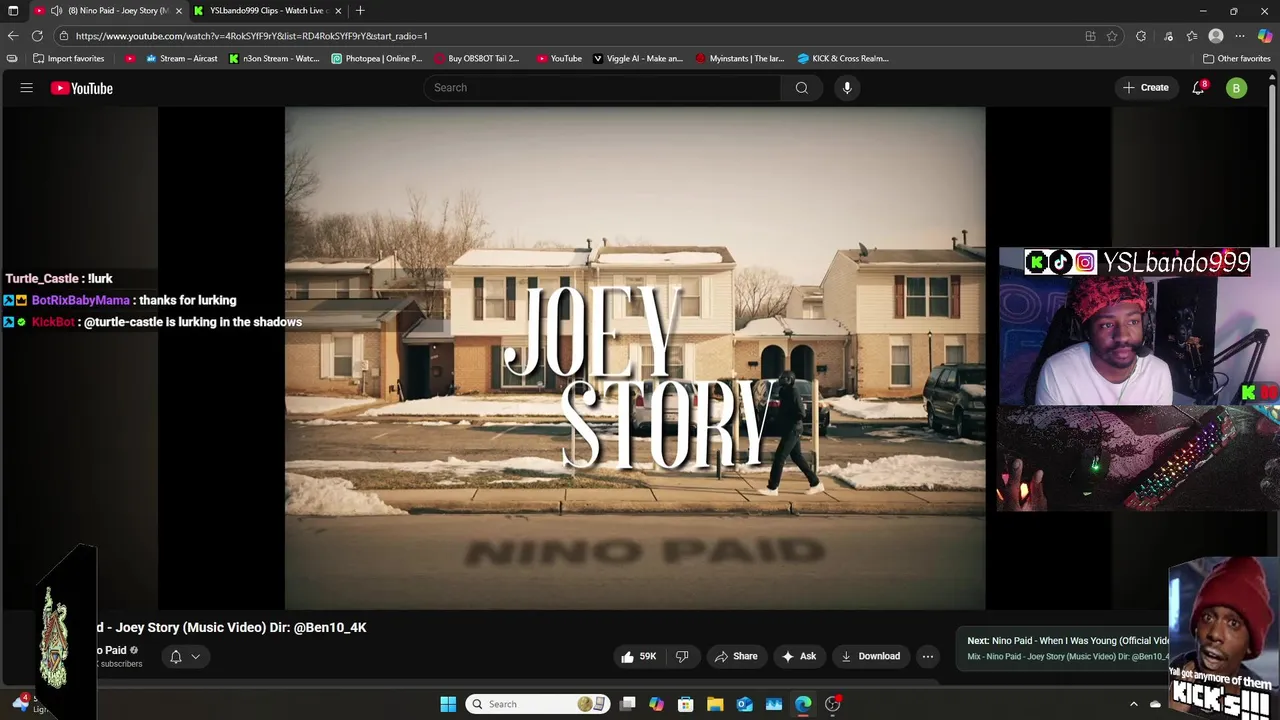
Task: Open Edge profile icon
Action: tap(1216, 36)
